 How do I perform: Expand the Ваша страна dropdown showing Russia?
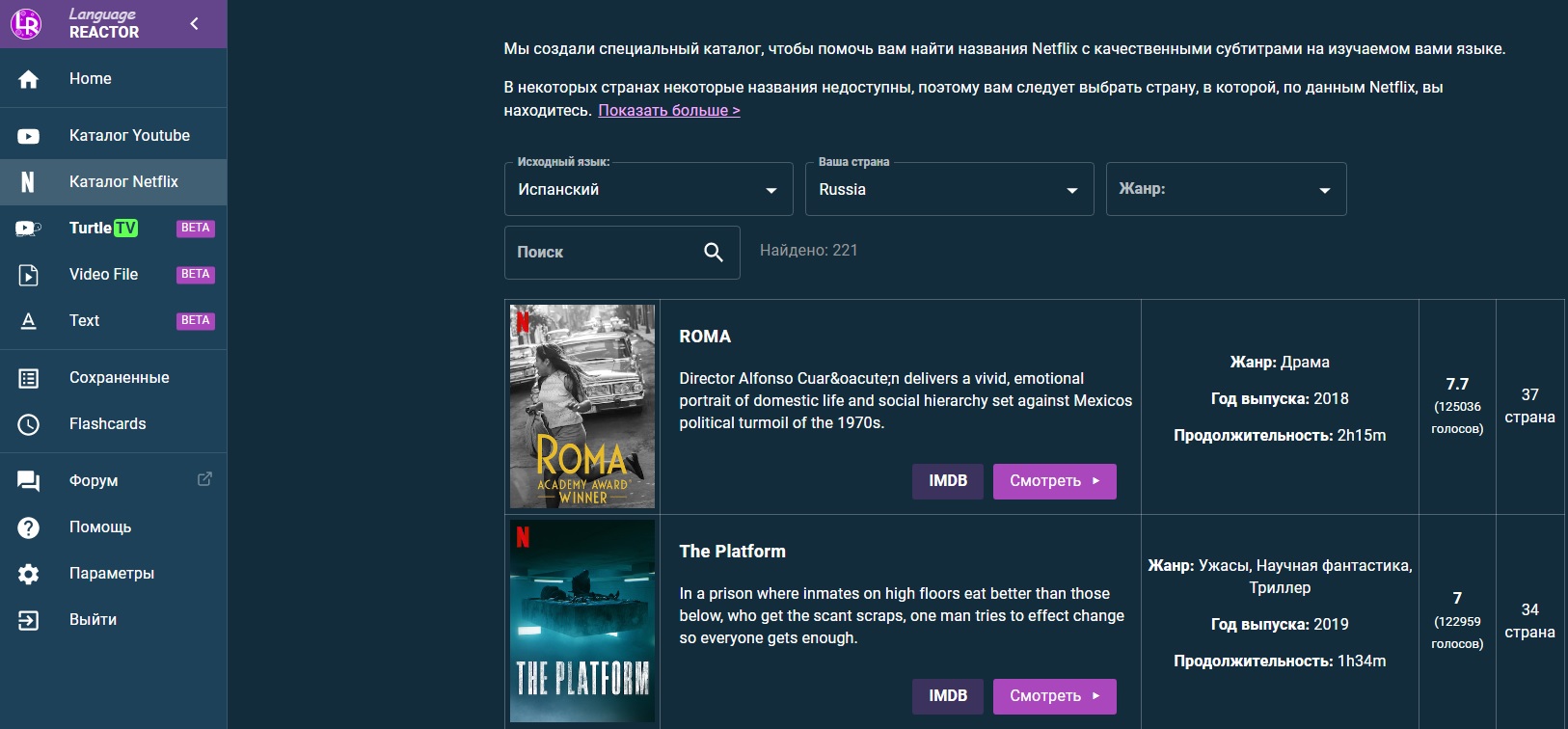click(x=950, y=189)
